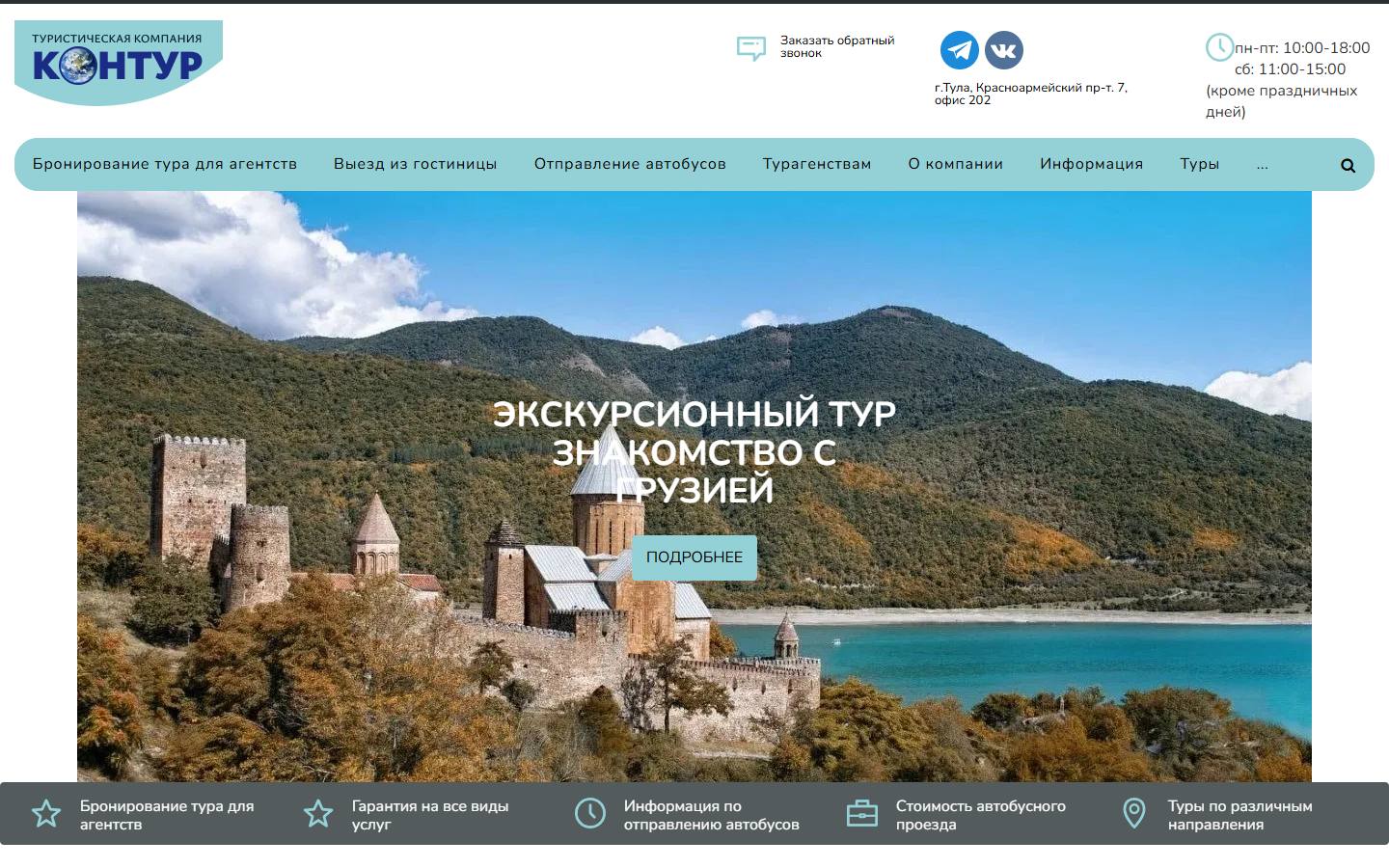This screenshot has width=1389, height=868.
Task: Expand the ellipsis overflow menu
Action: (1263, 165)
